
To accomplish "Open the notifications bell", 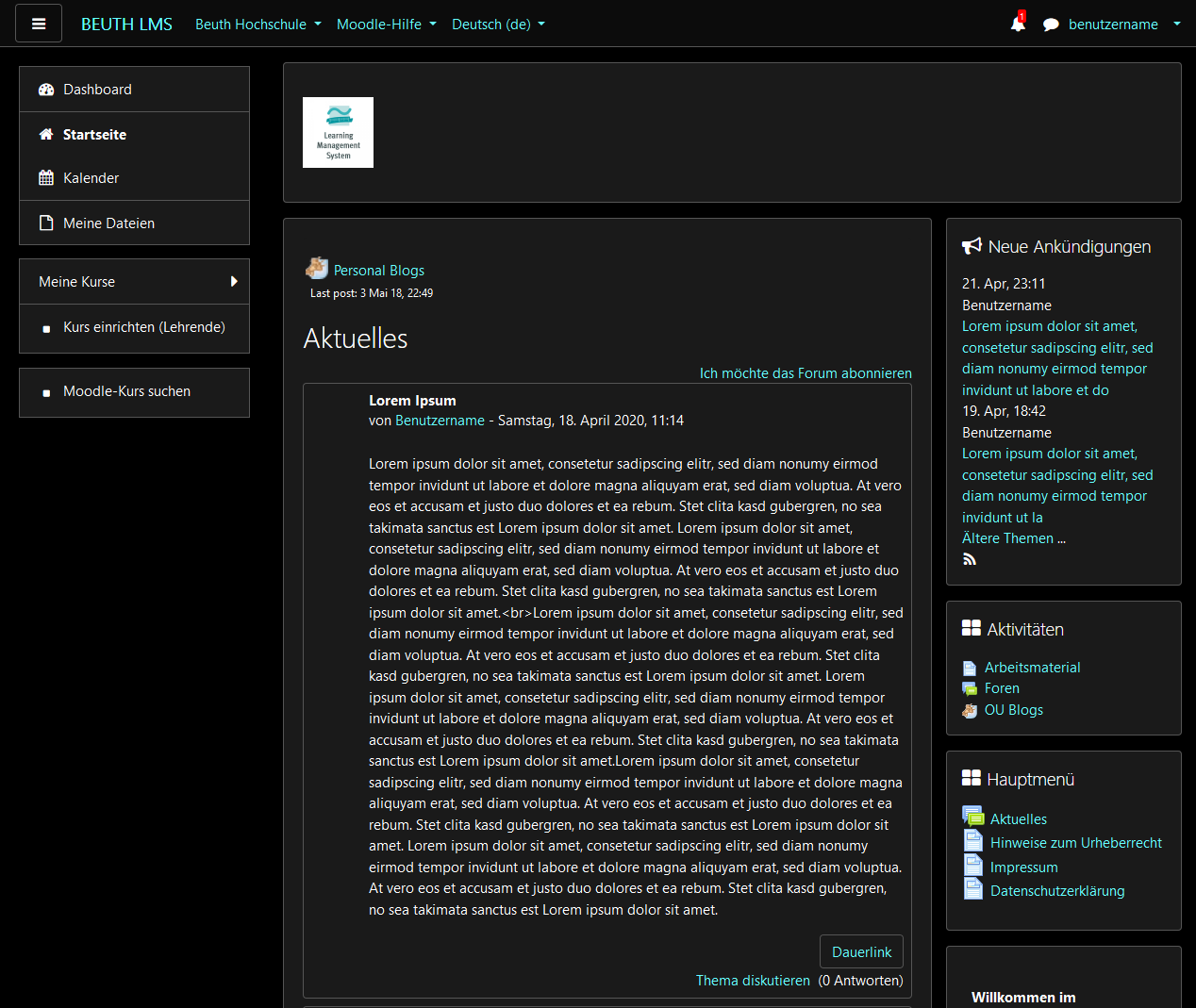I will point(1017,25).
